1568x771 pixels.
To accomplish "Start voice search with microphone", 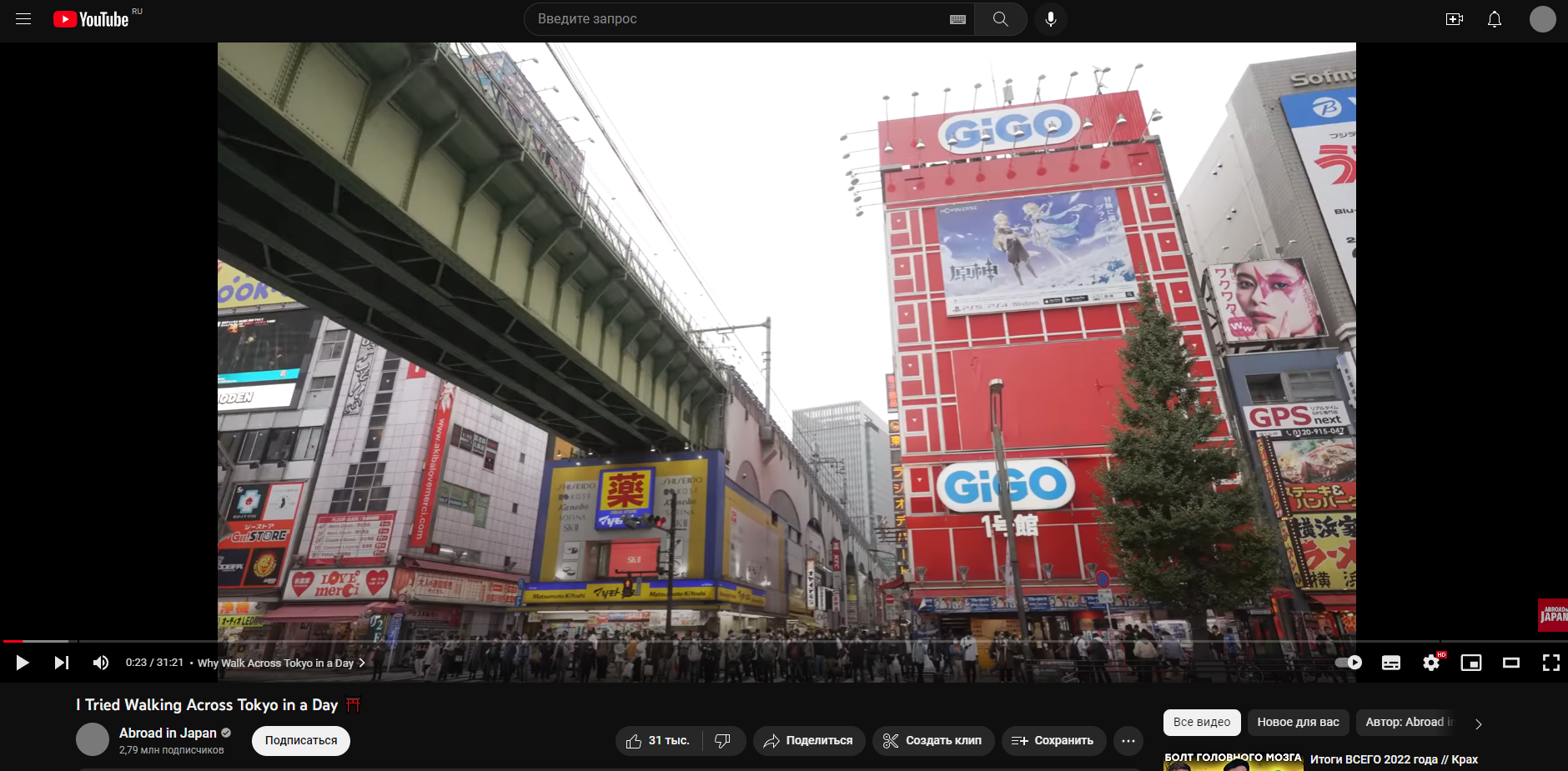I will point(1051,19).
